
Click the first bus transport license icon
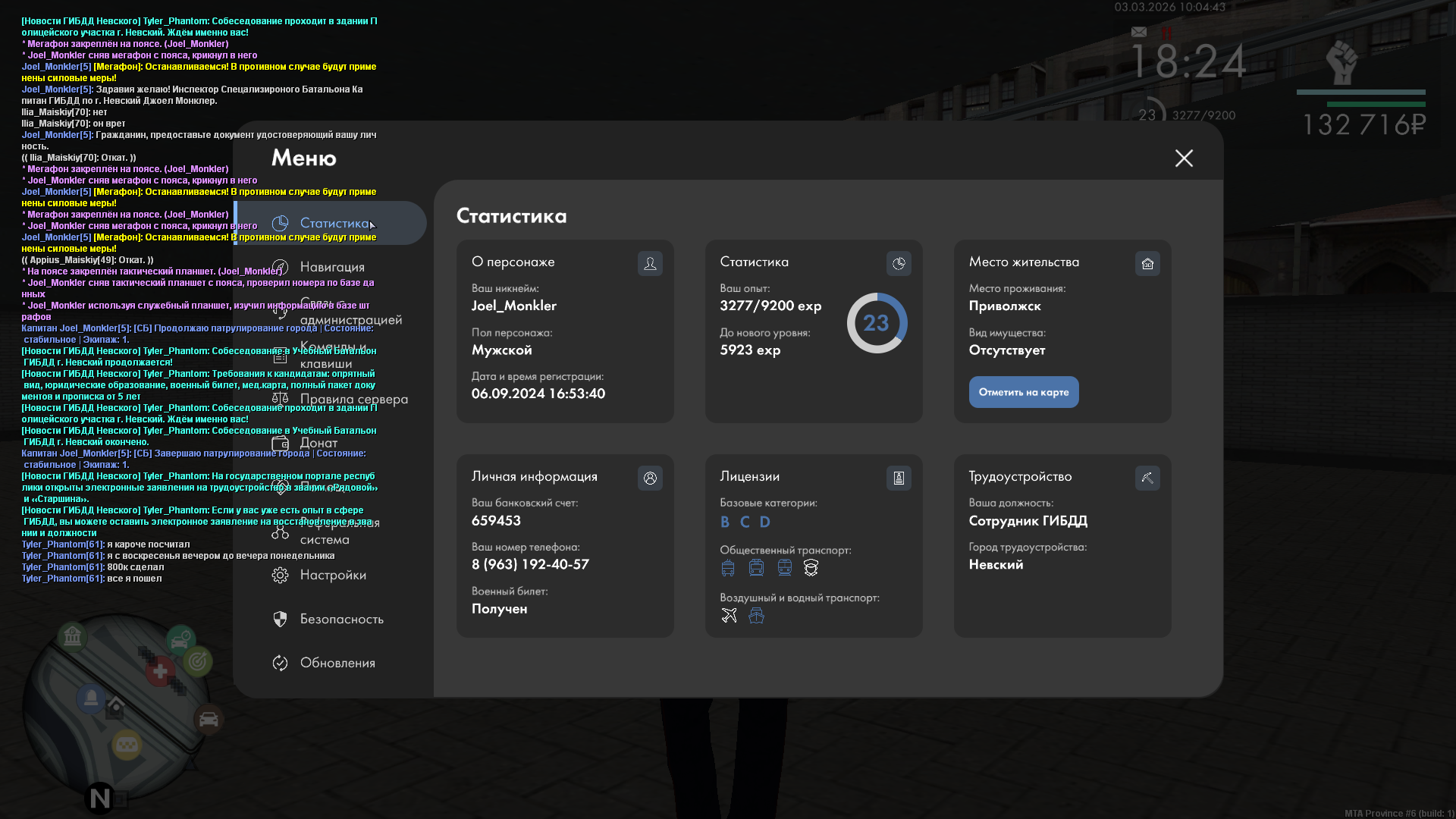[728, 567]
